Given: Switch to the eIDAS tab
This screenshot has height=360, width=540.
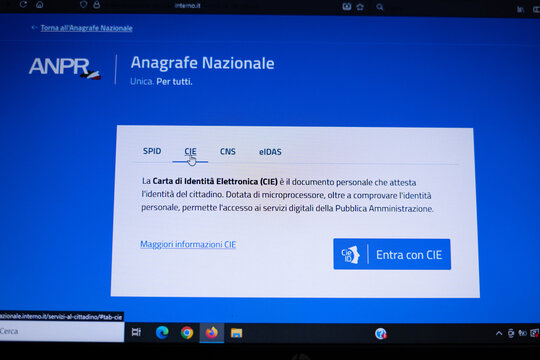Looking at the screenshot, I should pyautogui.click(x=270, y=152).
